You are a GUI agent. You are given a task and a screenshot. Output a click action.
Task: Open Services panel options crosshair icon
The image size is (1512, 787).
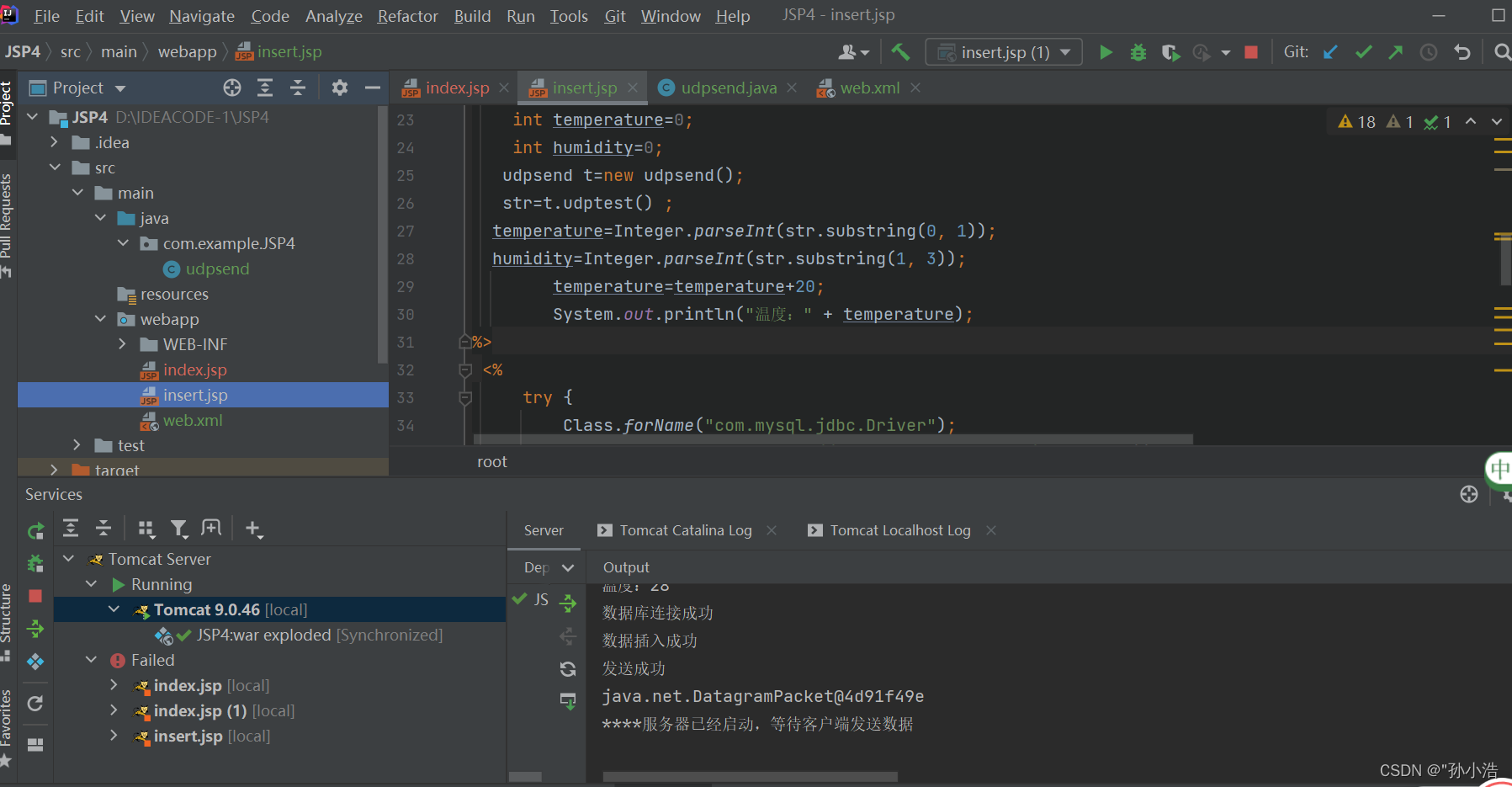1469,494
